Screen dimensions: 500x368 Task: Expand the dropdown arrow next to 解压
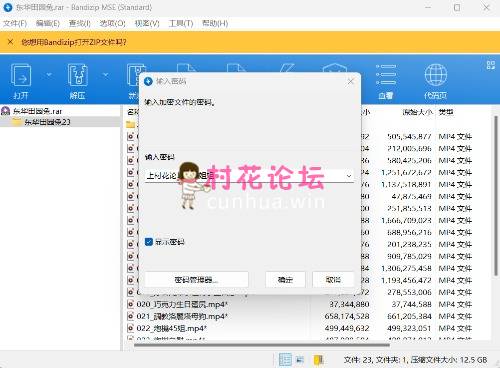(x=105, y=75)
